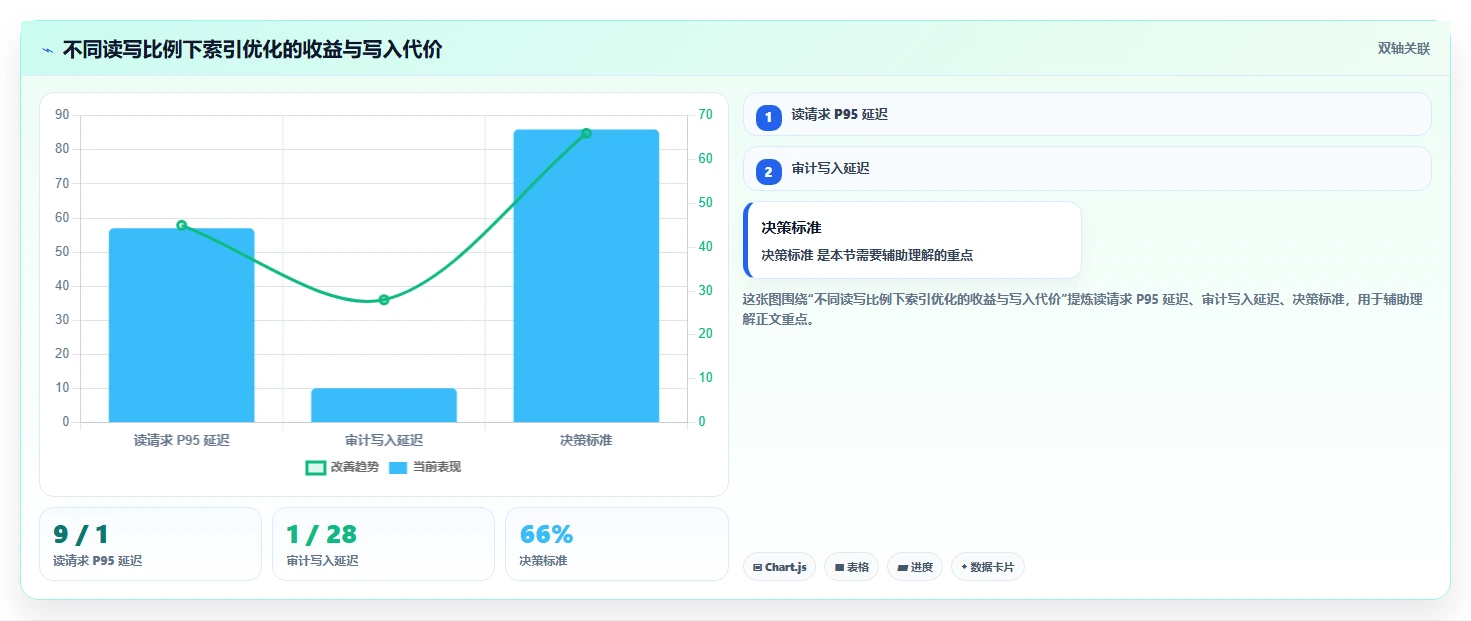1471x621 pixels.
Task: Click the x-axis label 决策标准
Action: (586, 440)
